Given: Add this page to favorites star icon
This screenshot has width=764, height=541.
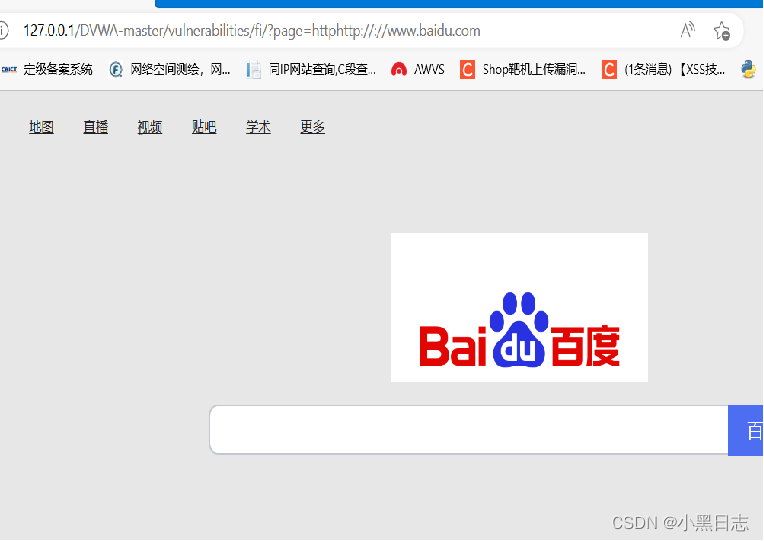Looking at the screenshot, I should point(722,31).
